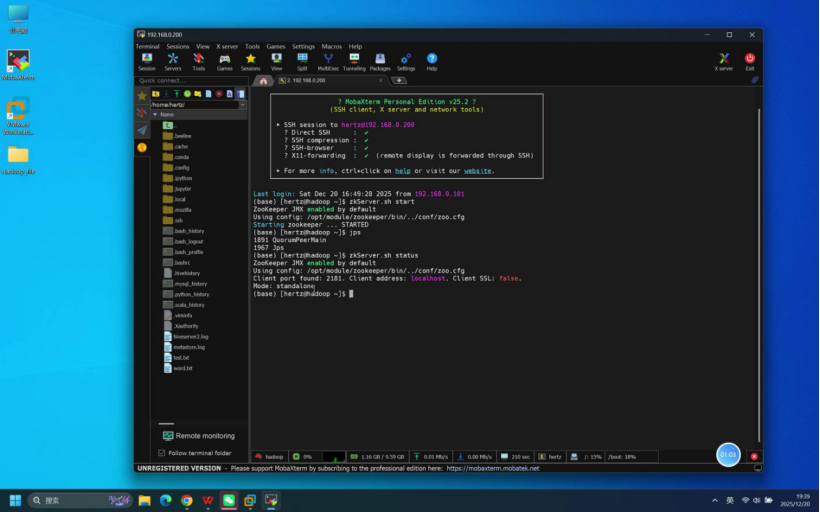Select the Sessions star sidebar tab
This screenshot has width=820, height=512.
tap(142, 96)
